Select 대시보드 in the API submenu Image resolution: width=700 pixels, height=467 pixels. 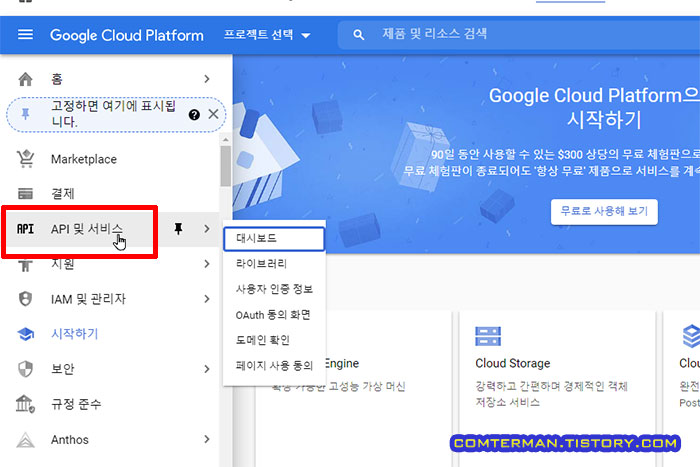274,239
